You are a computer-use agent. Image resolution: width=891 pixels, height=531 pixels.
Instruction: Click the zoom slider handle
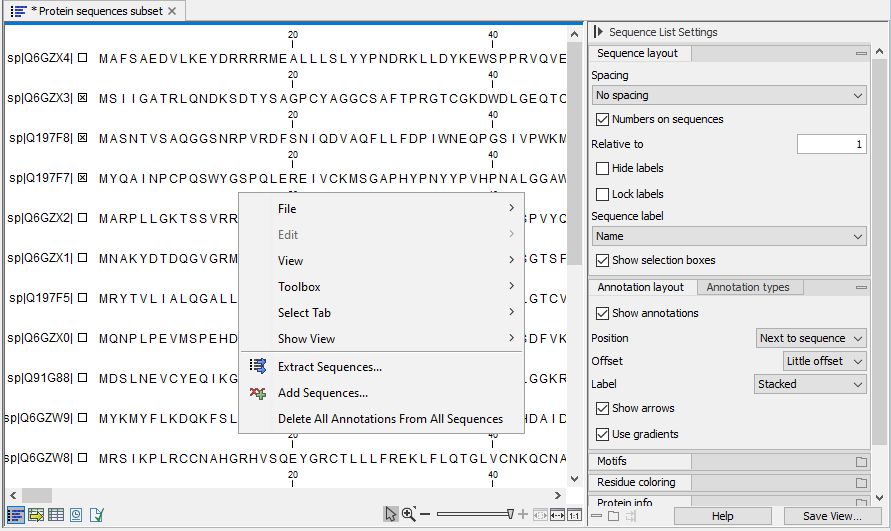tap(510, 514)
